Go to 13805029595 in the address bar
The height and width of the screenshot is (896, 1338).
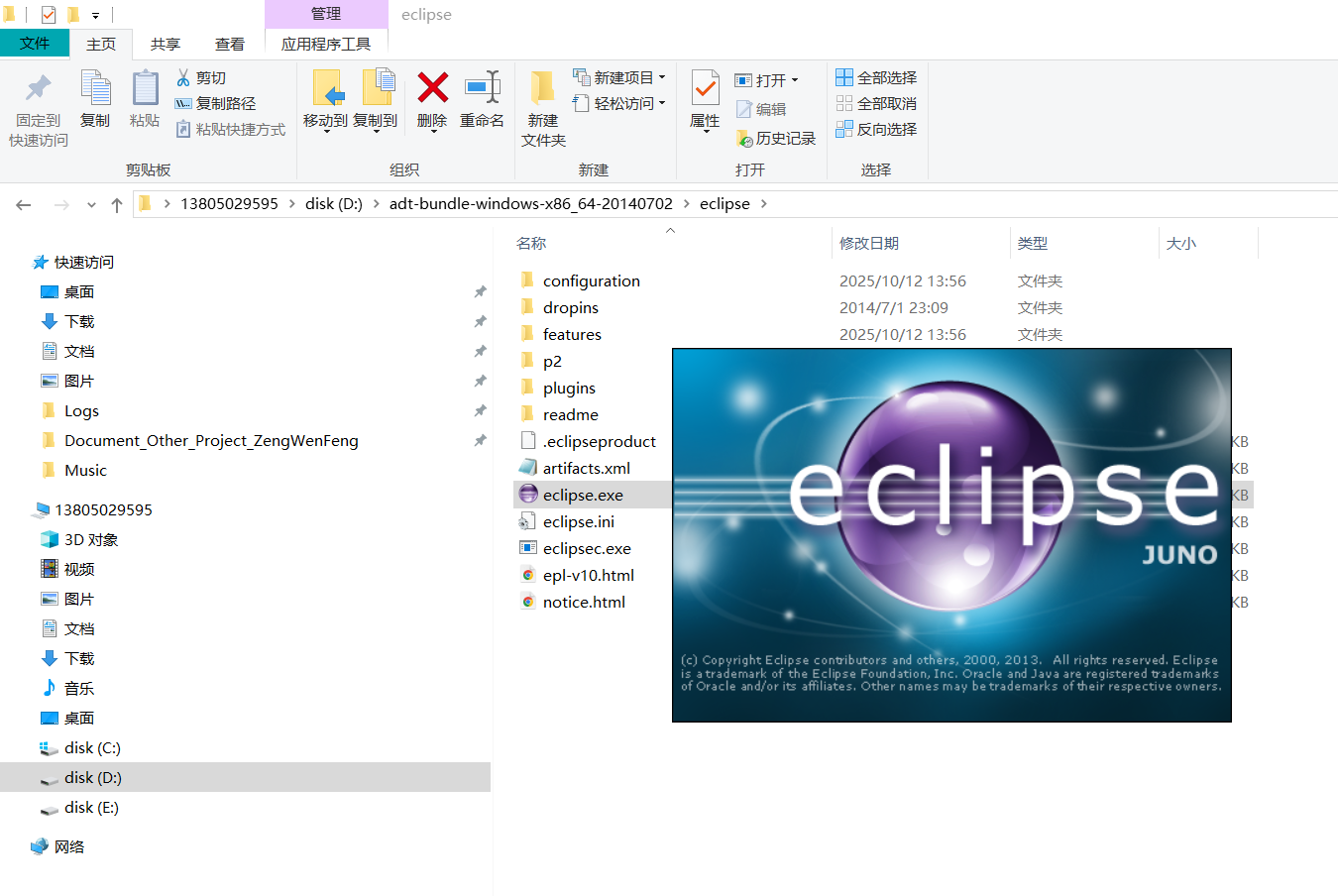pyautogui.click(x=229, y=204)
